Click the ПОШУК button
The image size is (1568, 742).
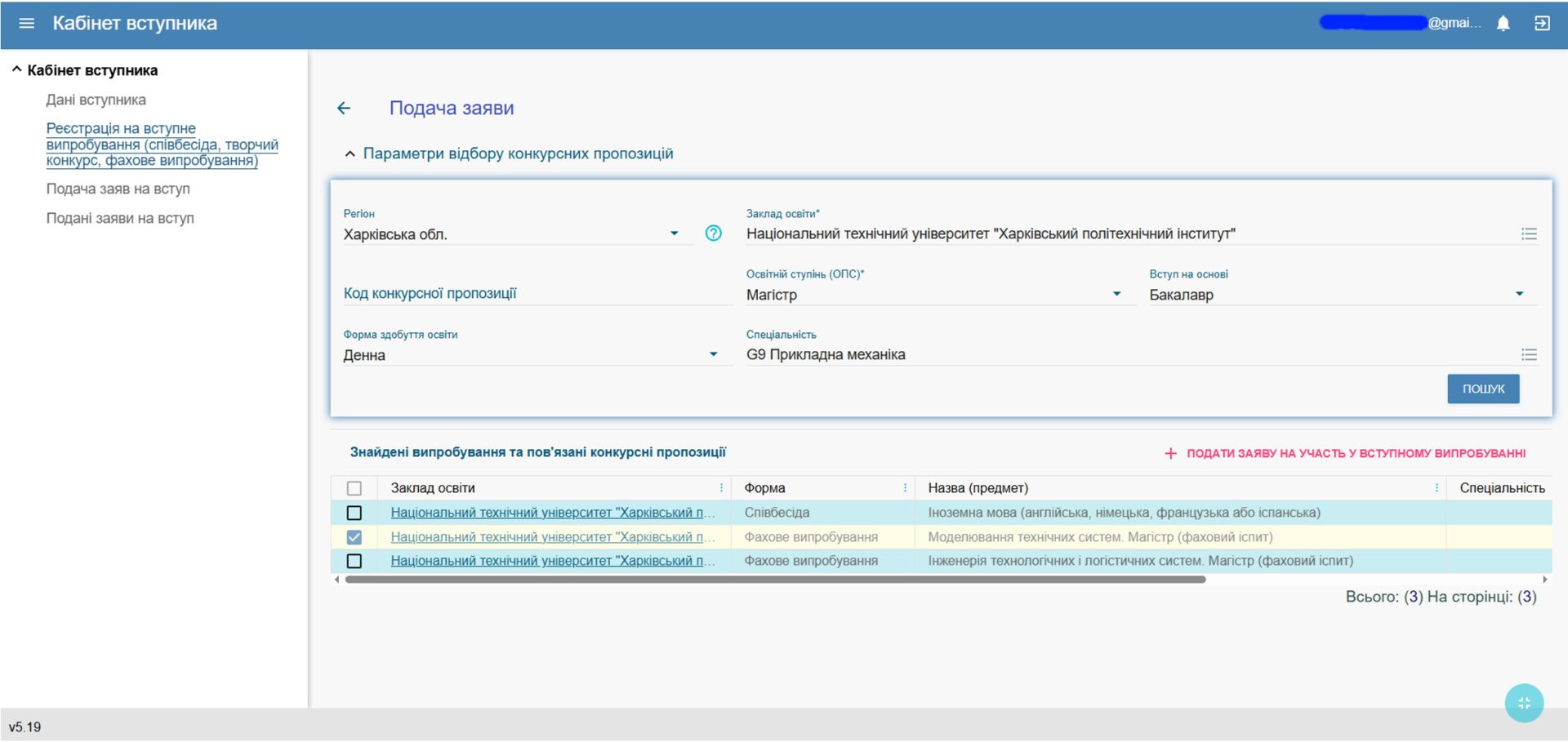[x=1483, y=389]
